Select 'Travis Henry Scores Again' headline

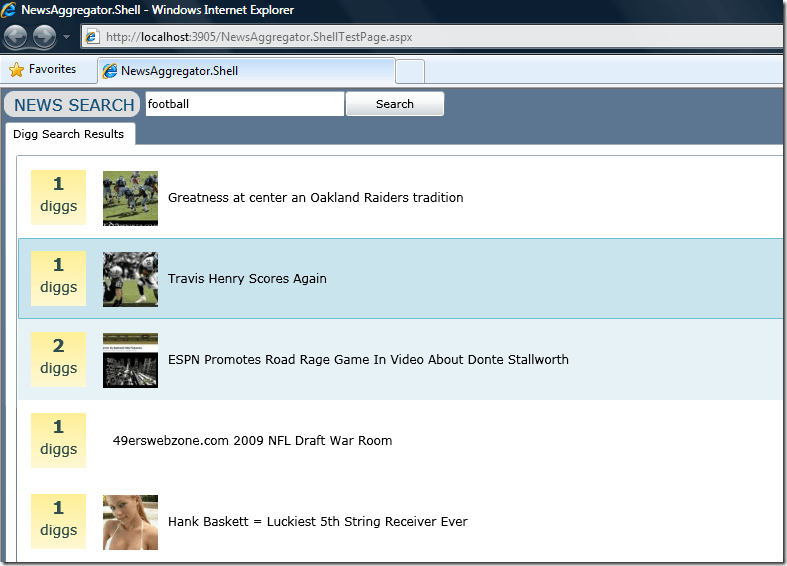(247, 278)
